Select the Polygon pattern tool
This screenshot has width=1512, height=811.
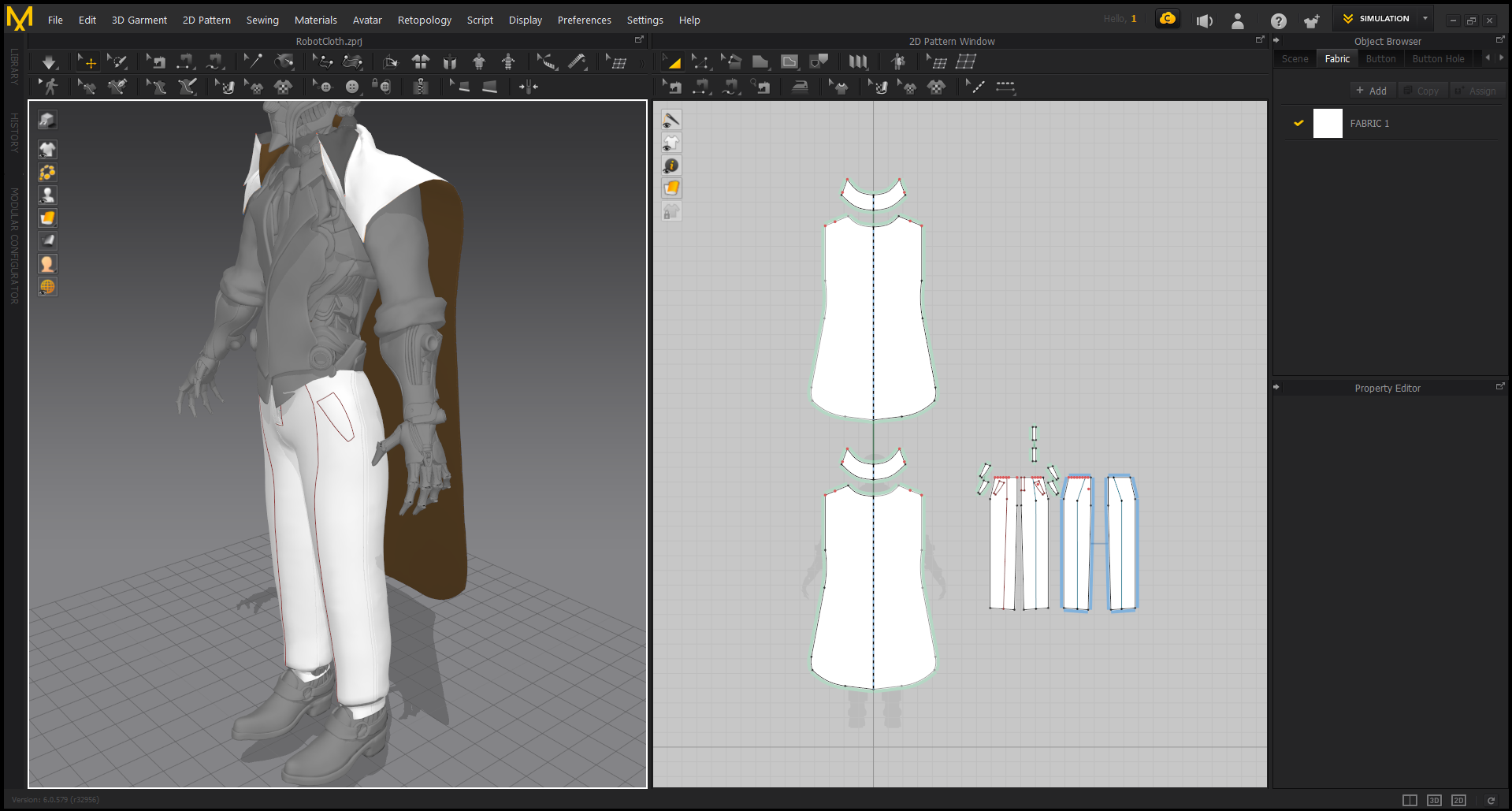pyautogui.click(x=760, y=62)
